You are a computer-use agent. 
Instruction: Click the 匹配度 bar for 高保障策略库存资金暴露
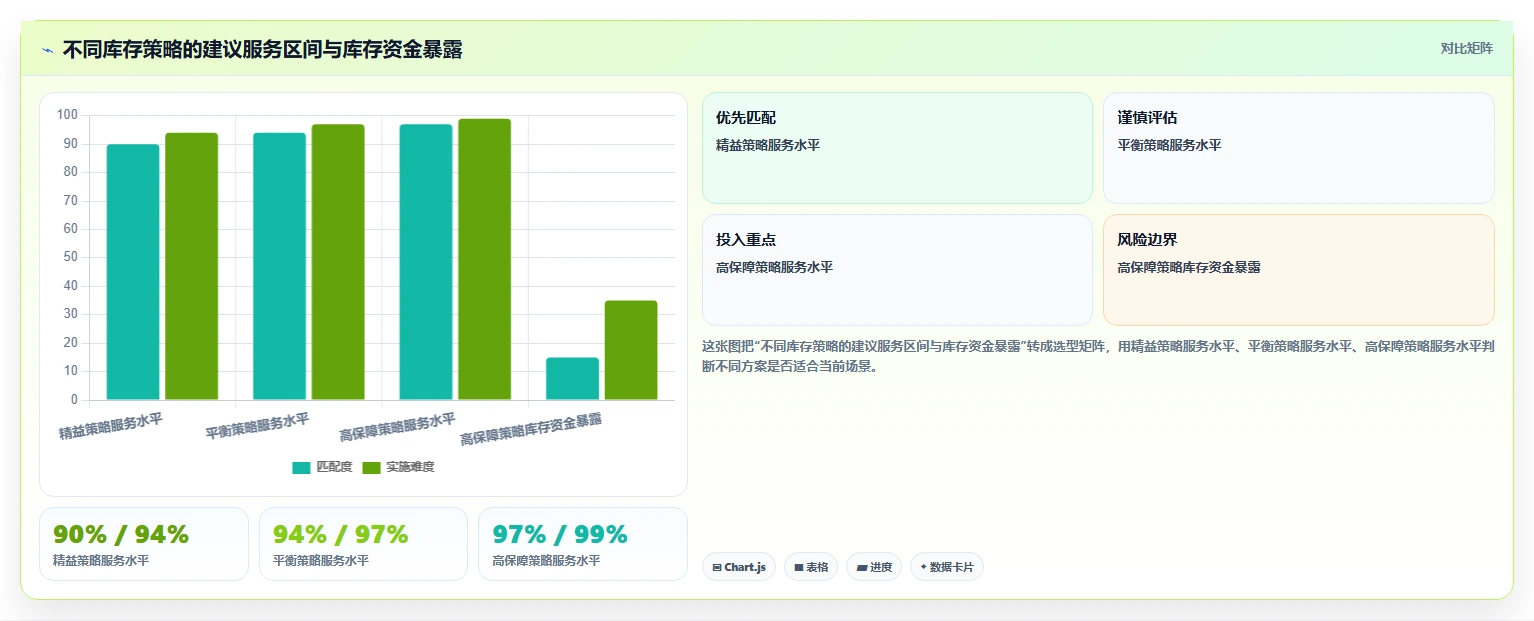[x=572, y=379]
